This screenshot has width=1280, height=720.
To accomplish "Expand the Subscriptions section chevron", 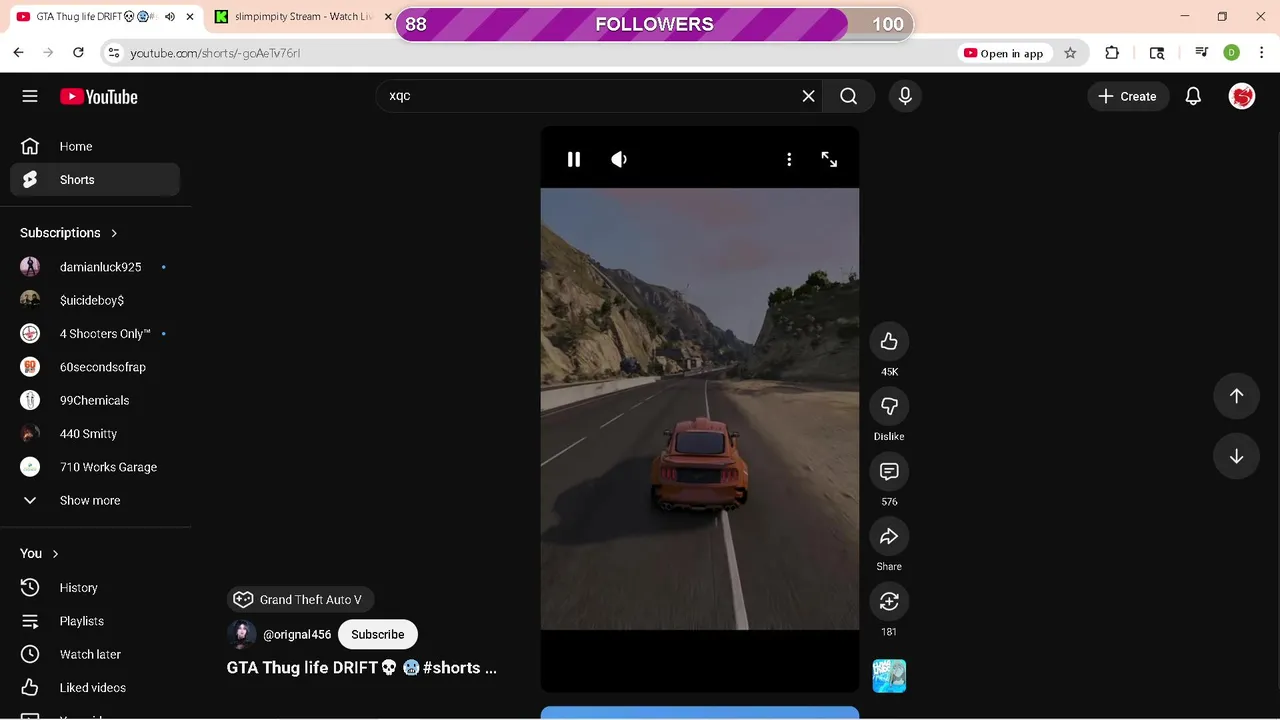I will (114, 233).
